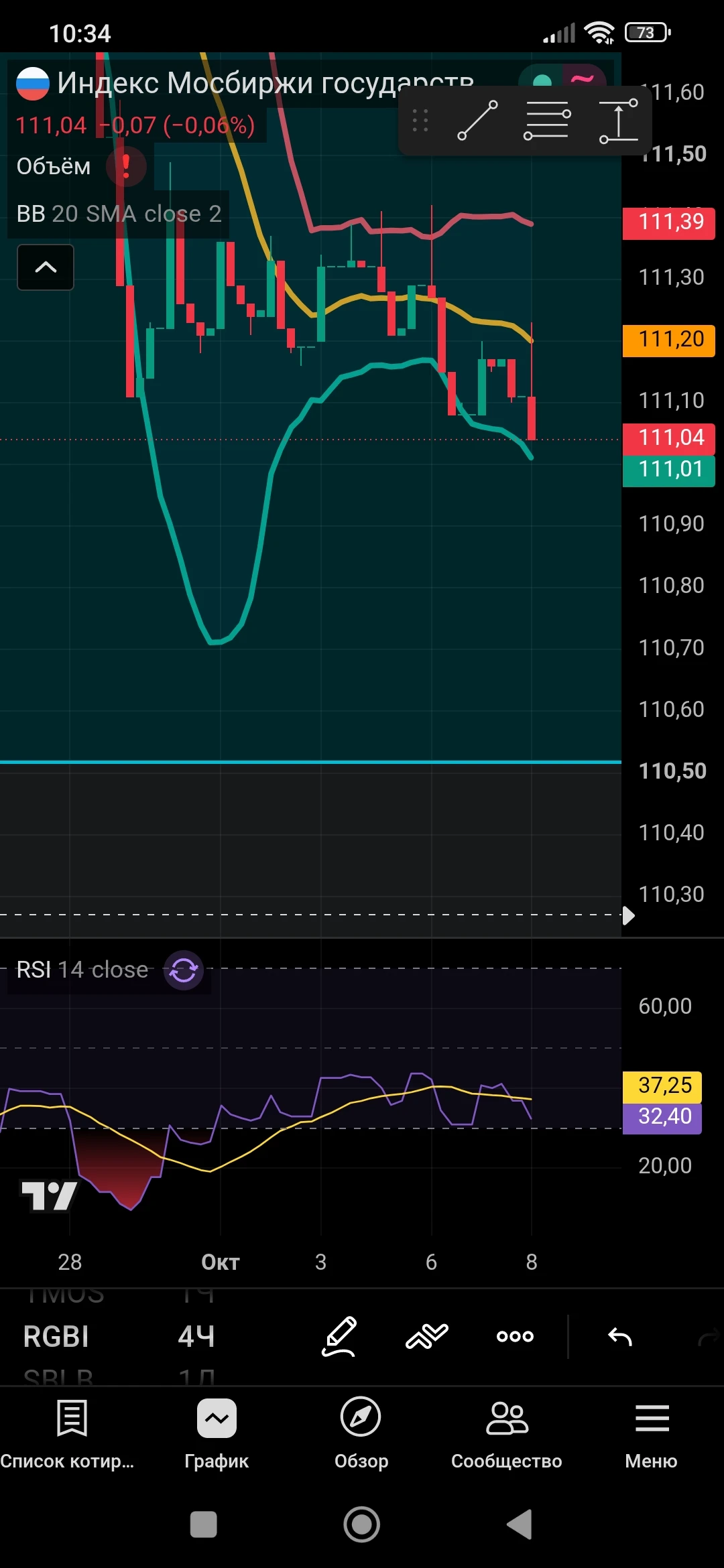Pick the price range measure tool
The height and width of the screenshot is (1568, 724).
tap(618, 121)
